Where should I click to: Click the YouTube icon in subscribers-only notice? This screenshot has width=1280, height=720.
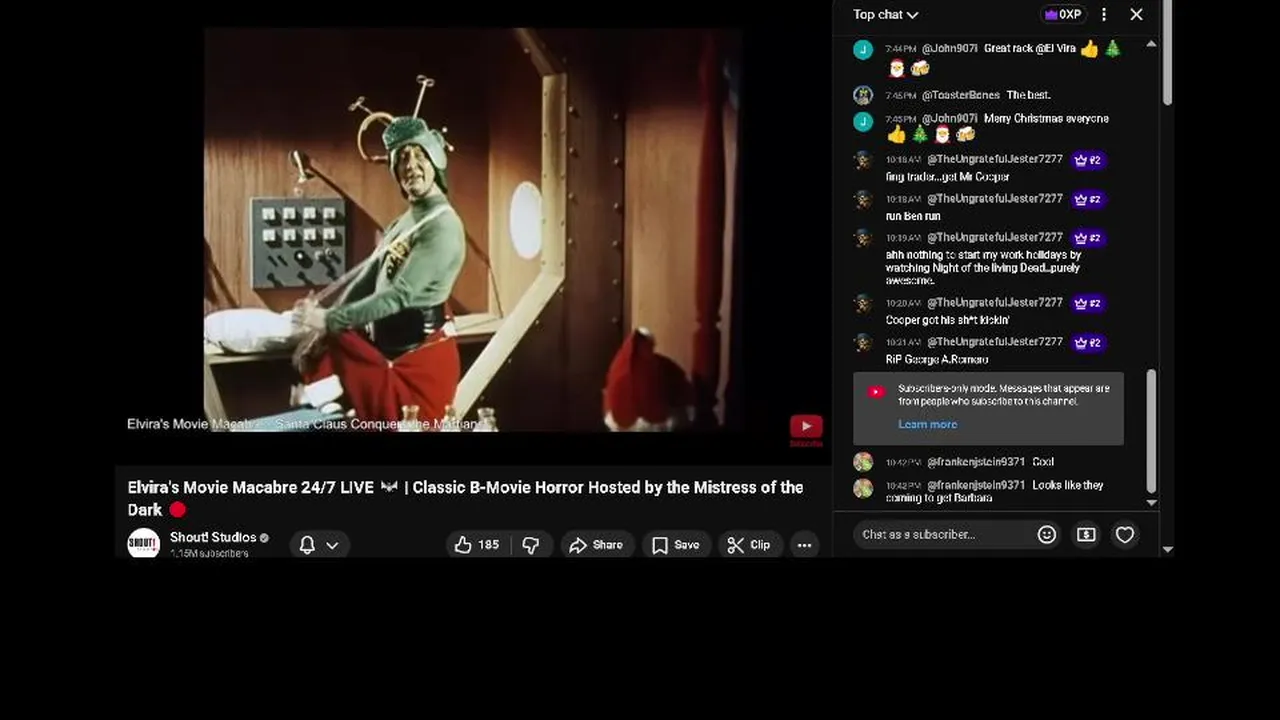[x=876, y=392]
